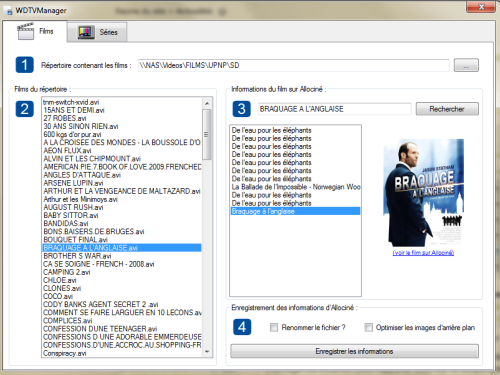Click the film list scroll down arrow

click(207, 352)
